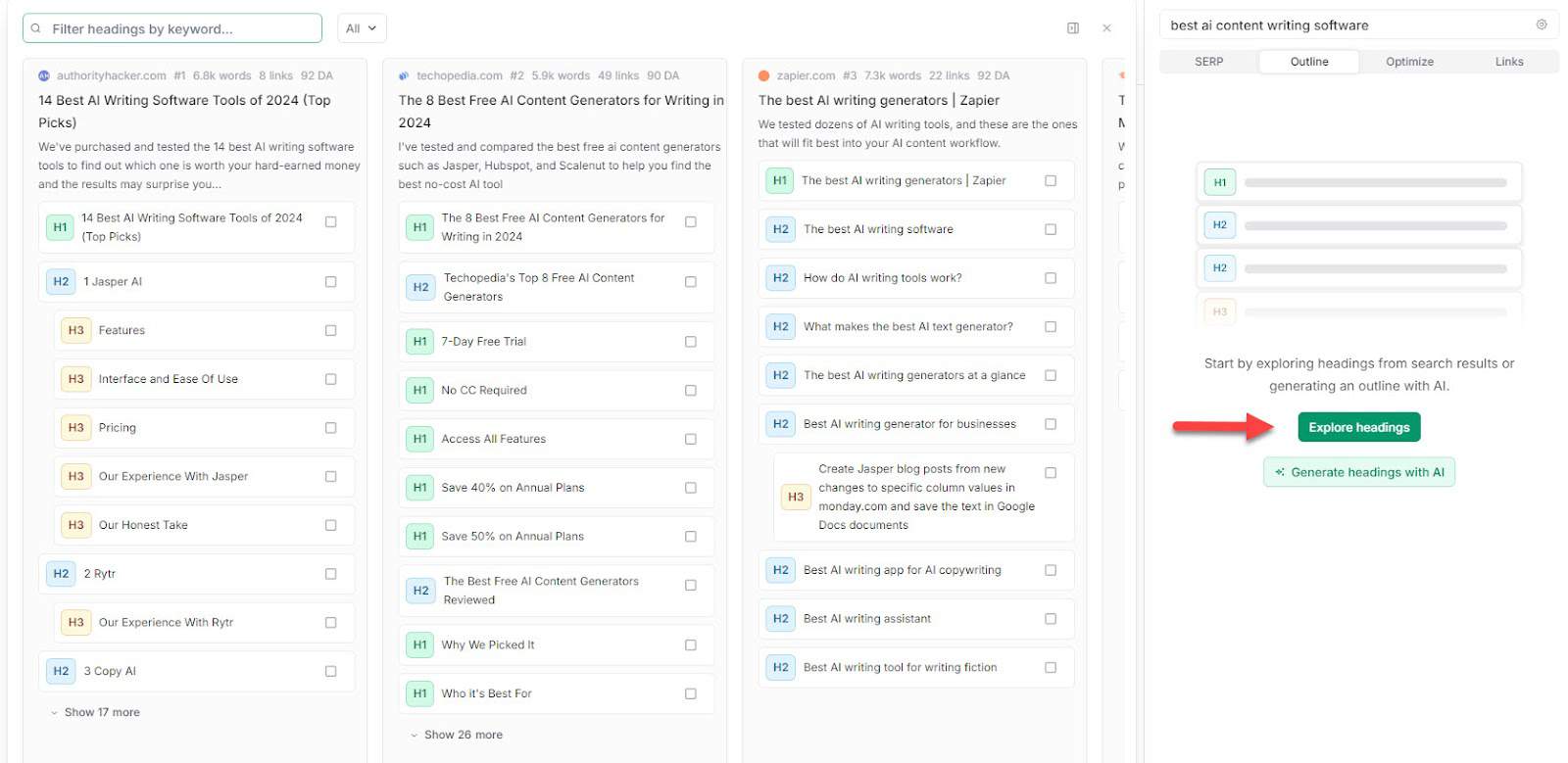The width and height of the screenshot is (1568, 763).
Task: Check the box for 1 Jasper AI heading
Action: coord(330,282)
